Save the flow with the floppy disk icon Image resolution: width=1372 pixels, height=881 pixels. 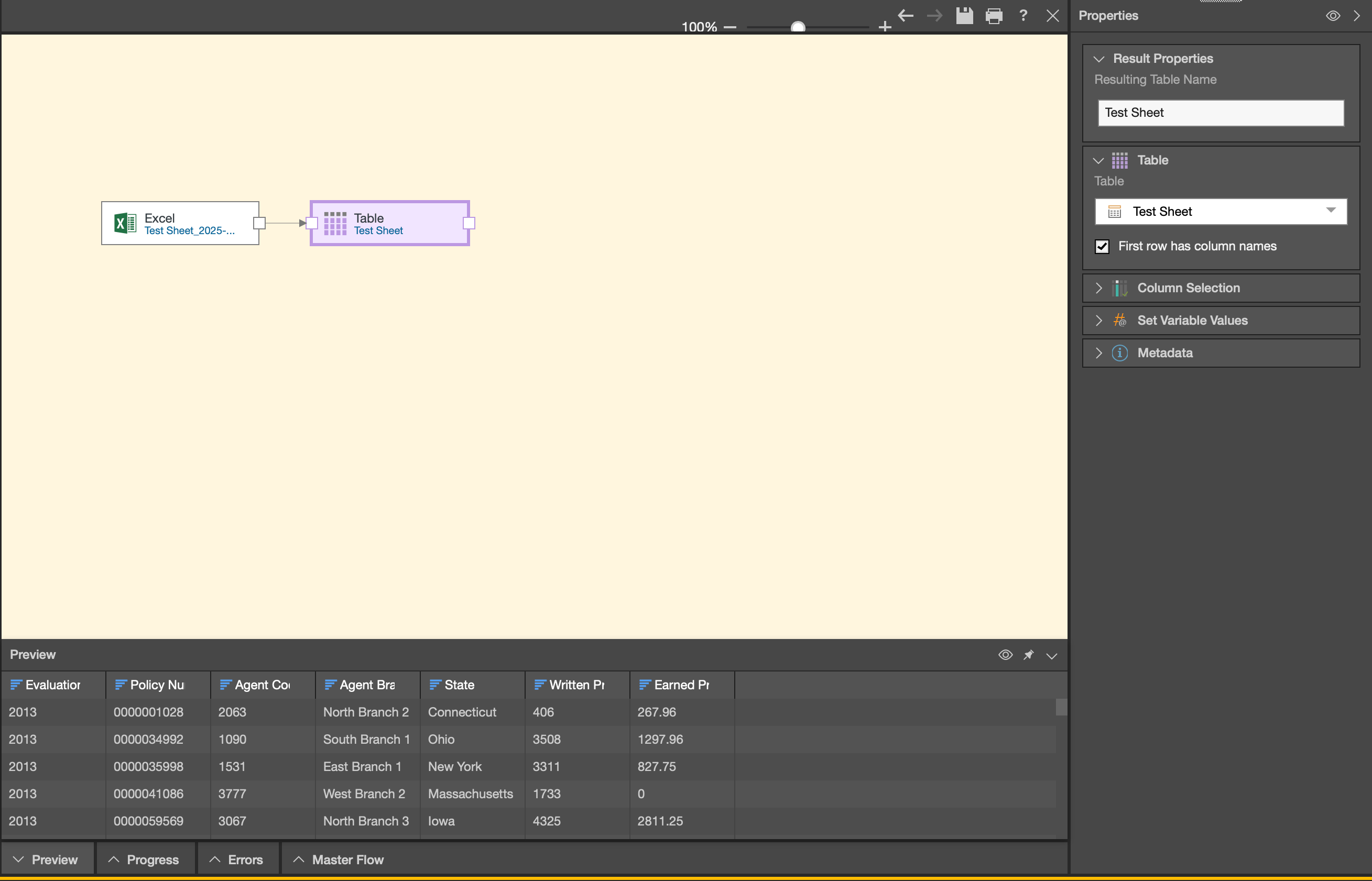964,15
